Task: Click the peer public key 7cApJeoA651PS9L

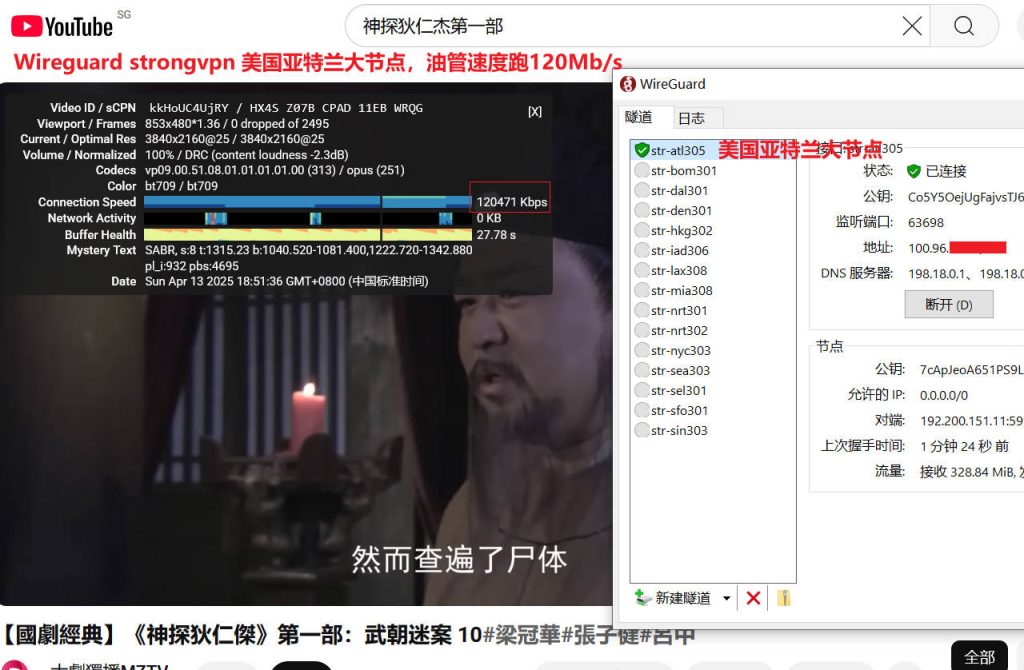Action: tap(970, 370)
